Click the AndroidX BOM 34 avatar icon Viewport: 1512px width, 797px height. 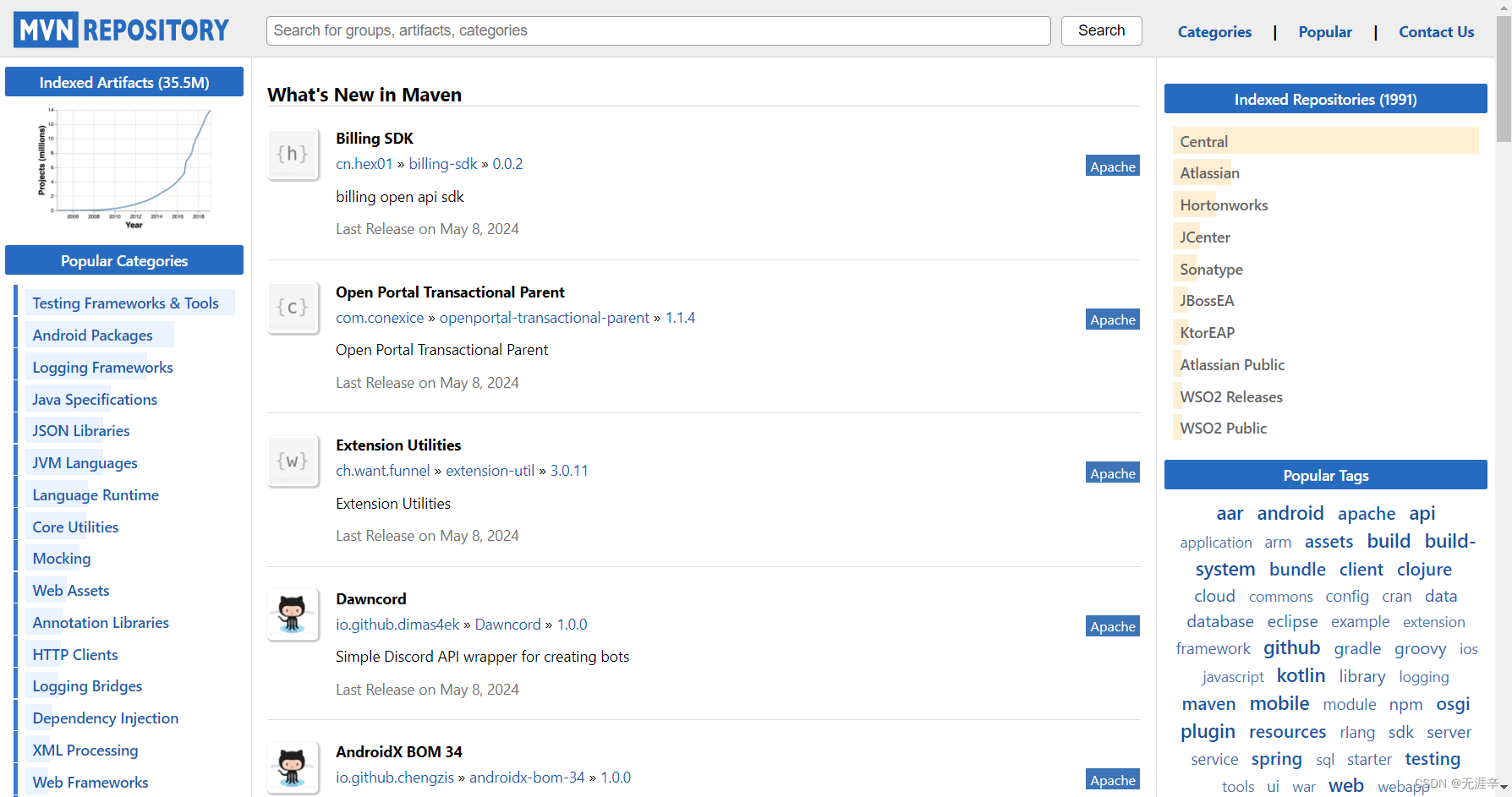click(292, 767)
